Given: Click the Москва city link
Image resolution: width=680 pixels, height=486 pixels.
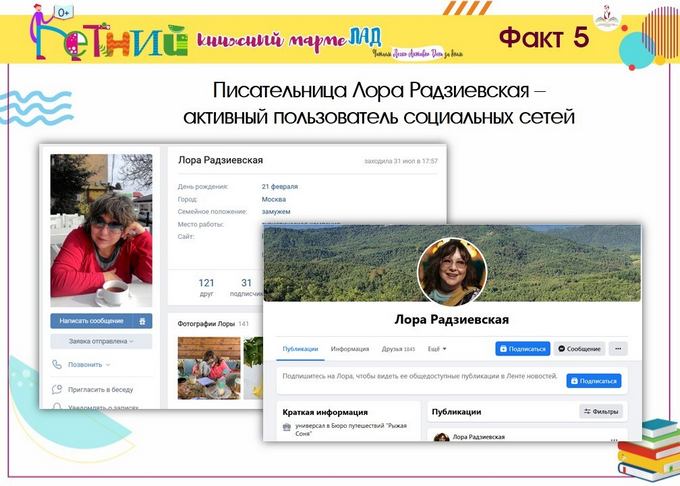Looking at the screenshot, I should click(274, 199).
